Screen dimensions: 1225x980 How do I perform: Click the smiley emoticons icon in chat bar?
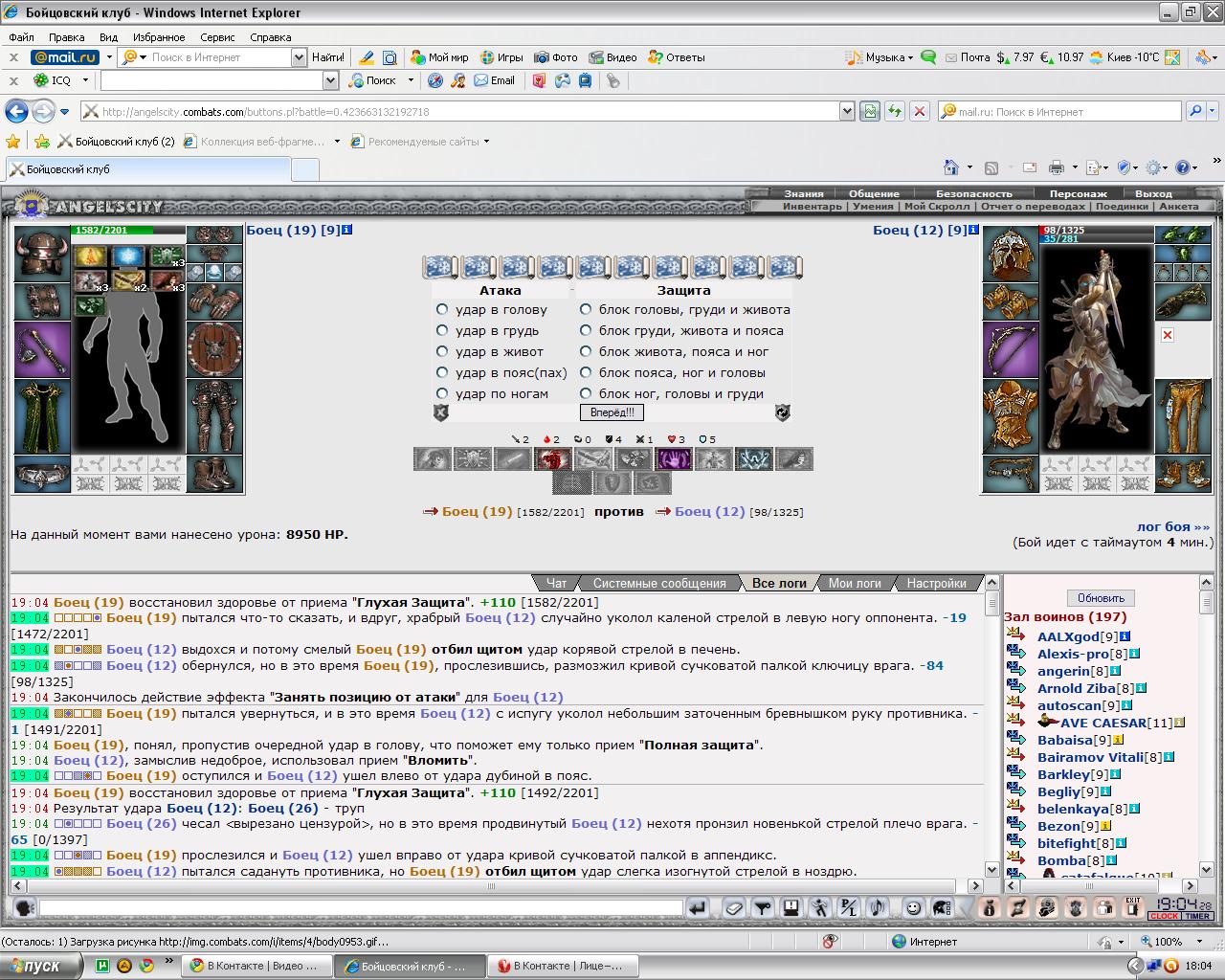coord(914,907)
